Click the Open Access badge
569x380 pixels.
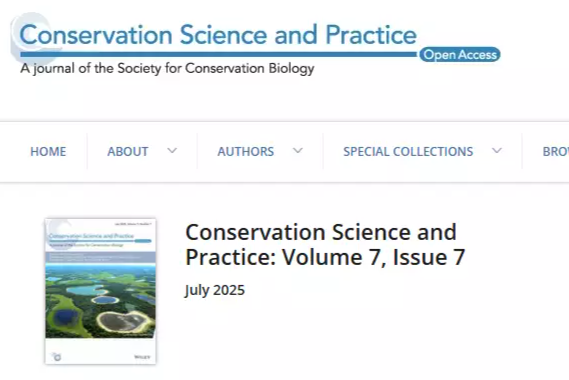(460, 54)
